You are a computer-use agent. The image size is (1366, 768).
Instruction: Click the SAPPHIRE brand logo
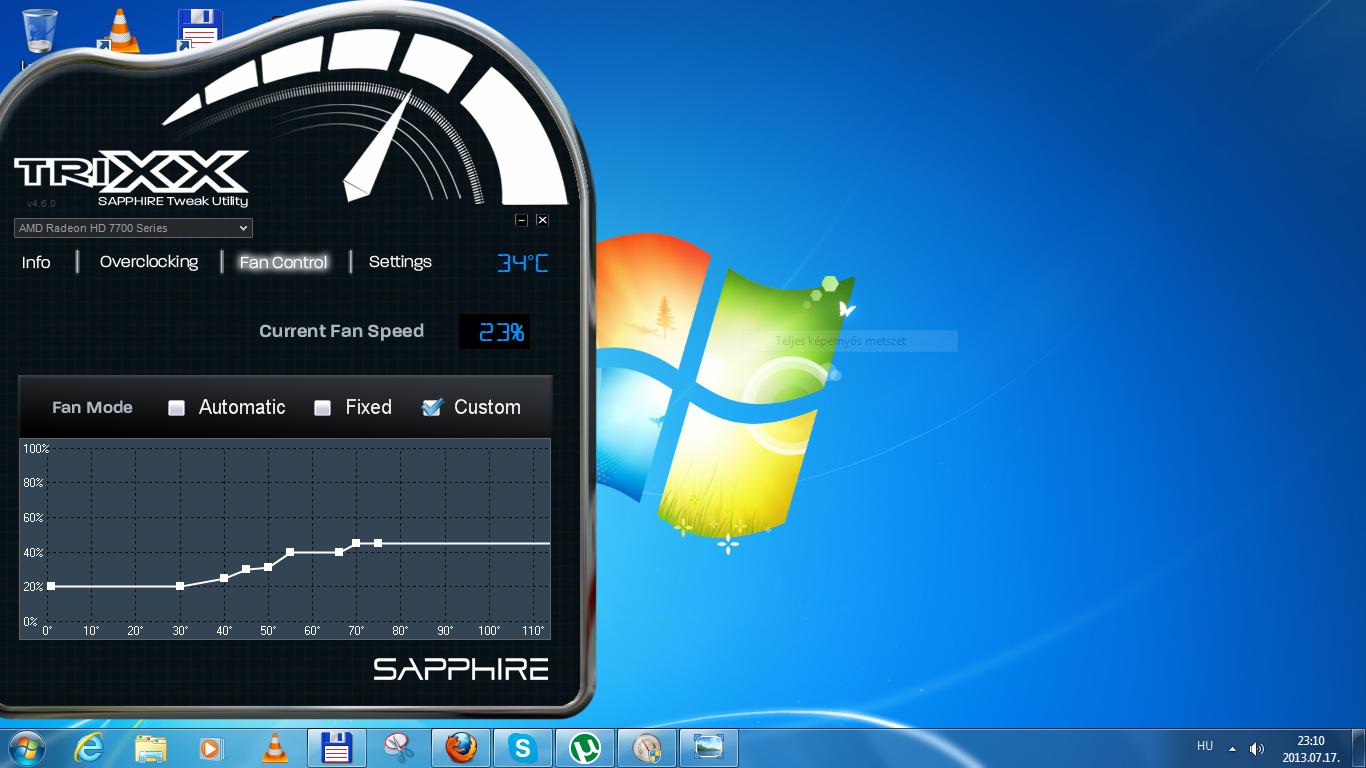[x=461, y=669]
